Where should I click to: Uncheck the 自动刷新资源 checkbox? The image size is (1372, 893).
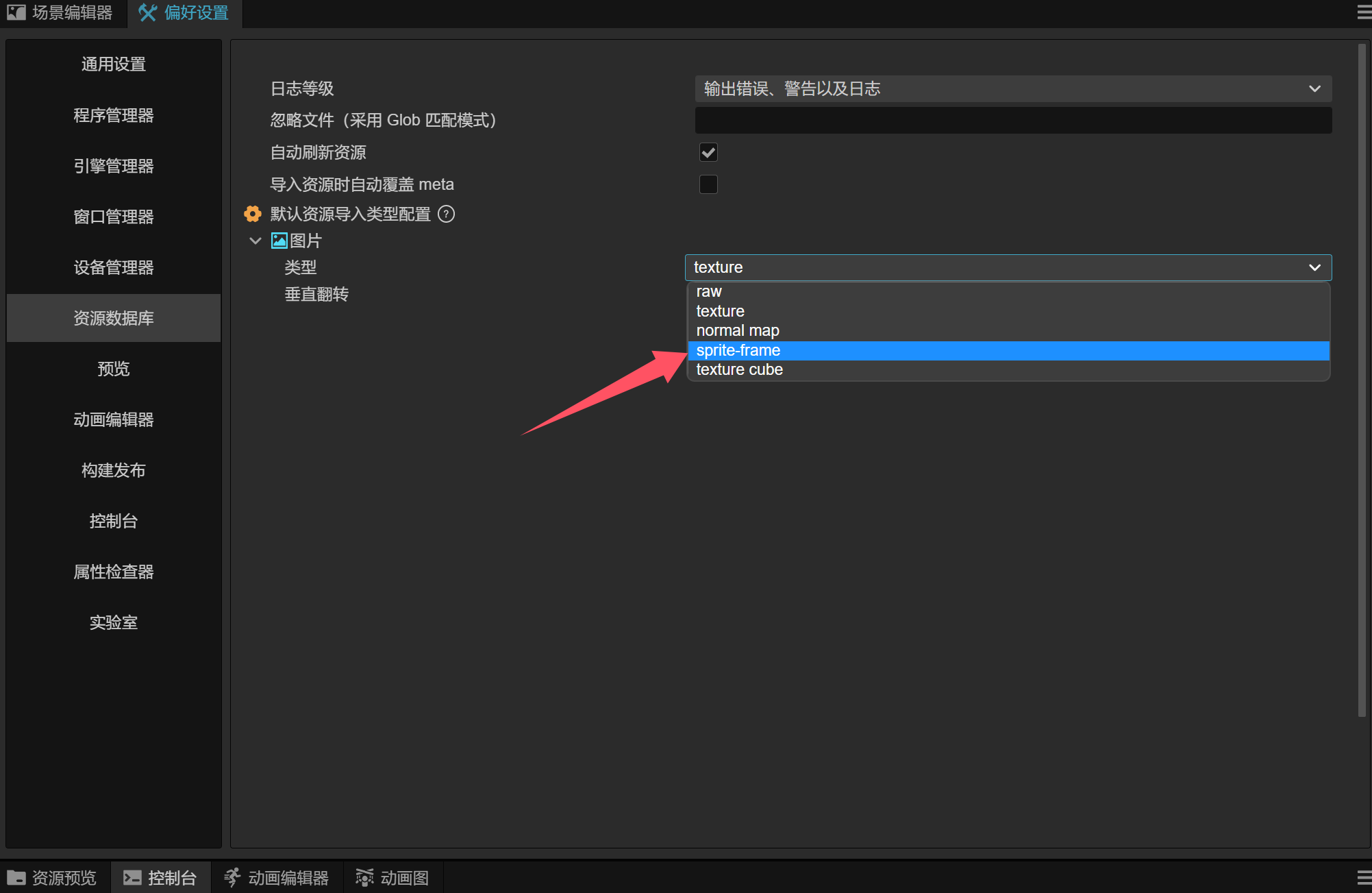[x=708, y=152]
